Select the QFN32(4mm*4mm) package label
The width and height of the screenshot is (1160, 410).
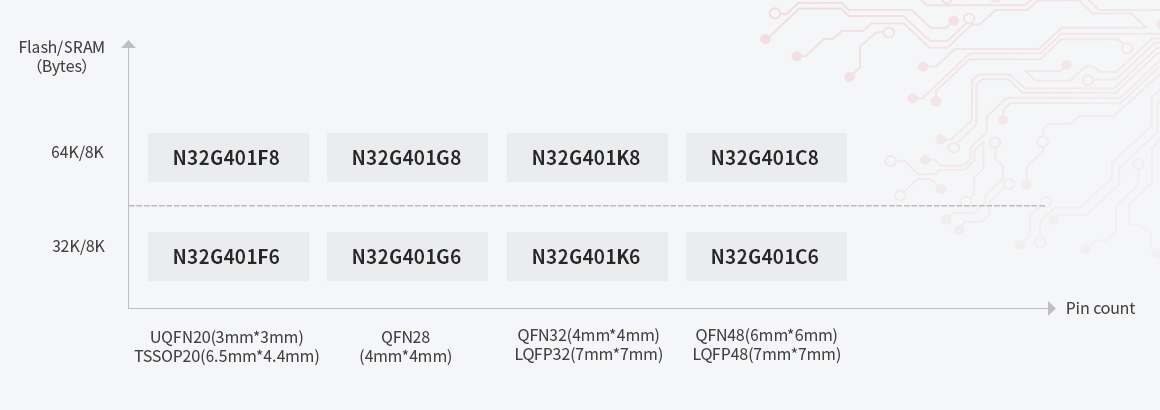(588, 335)
